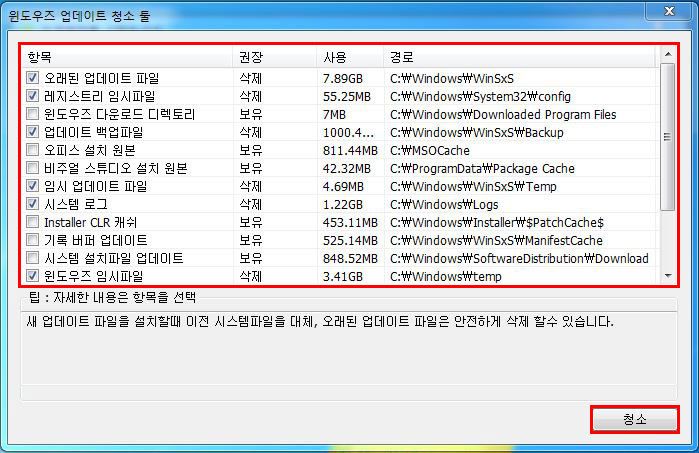
Task: Click the 811.44MB usage value
Action: click(350, 151)
